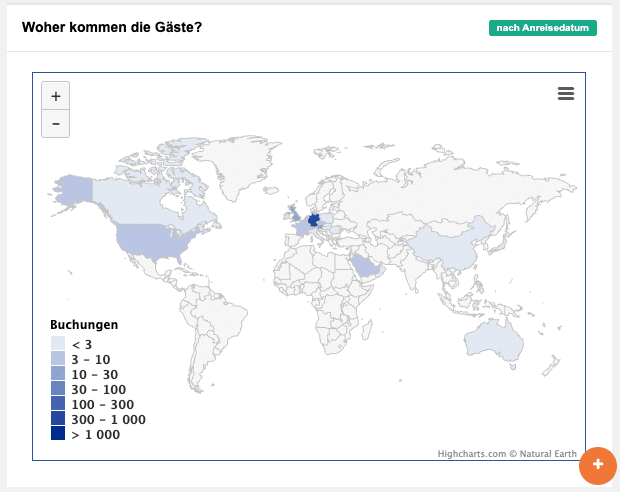Select the '300 - 1 000' legend entry
Viewport: 620px width, 492px height.
click(x=108, y=419)
